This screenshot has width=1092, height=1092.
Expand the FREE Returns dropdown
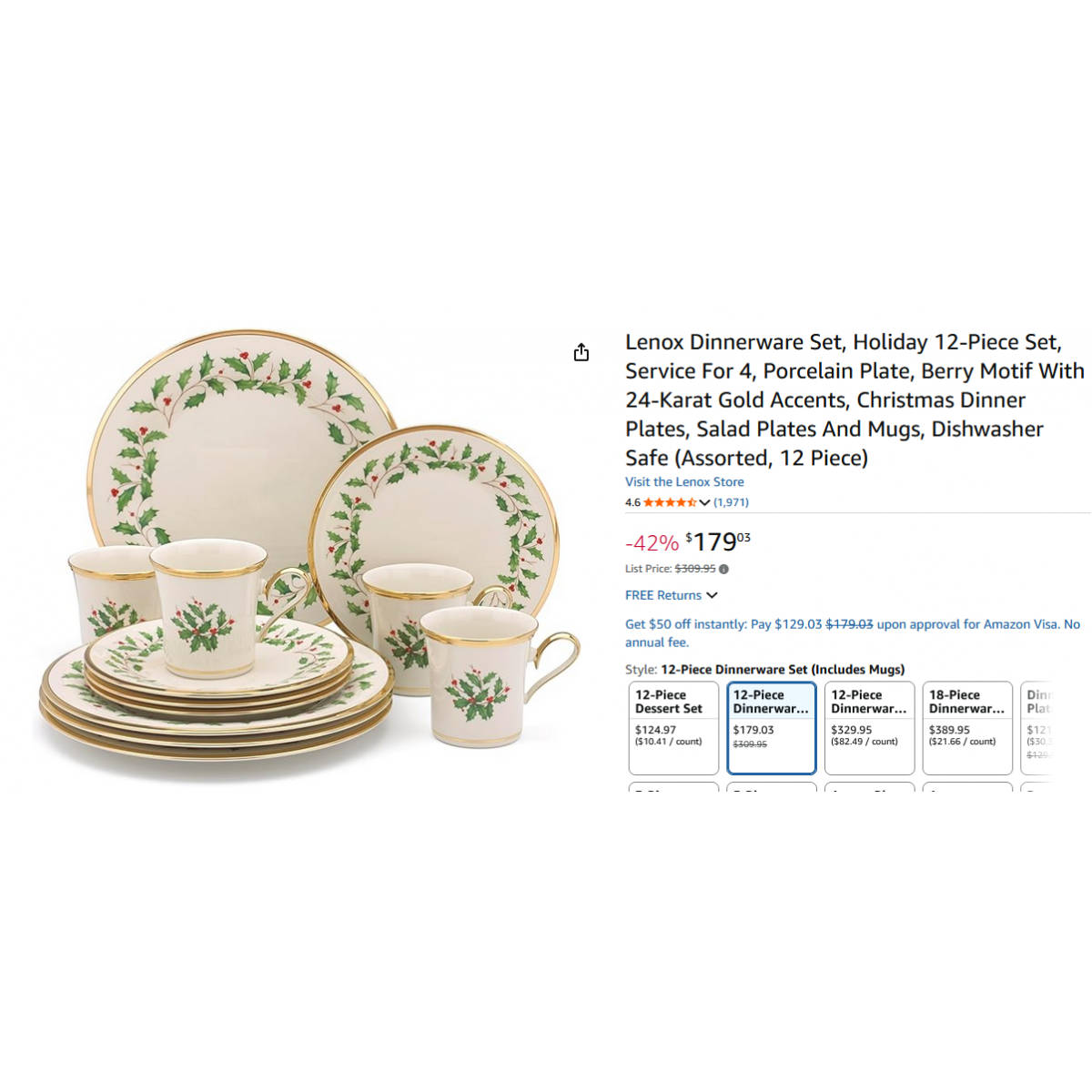(x=712, y=595)
